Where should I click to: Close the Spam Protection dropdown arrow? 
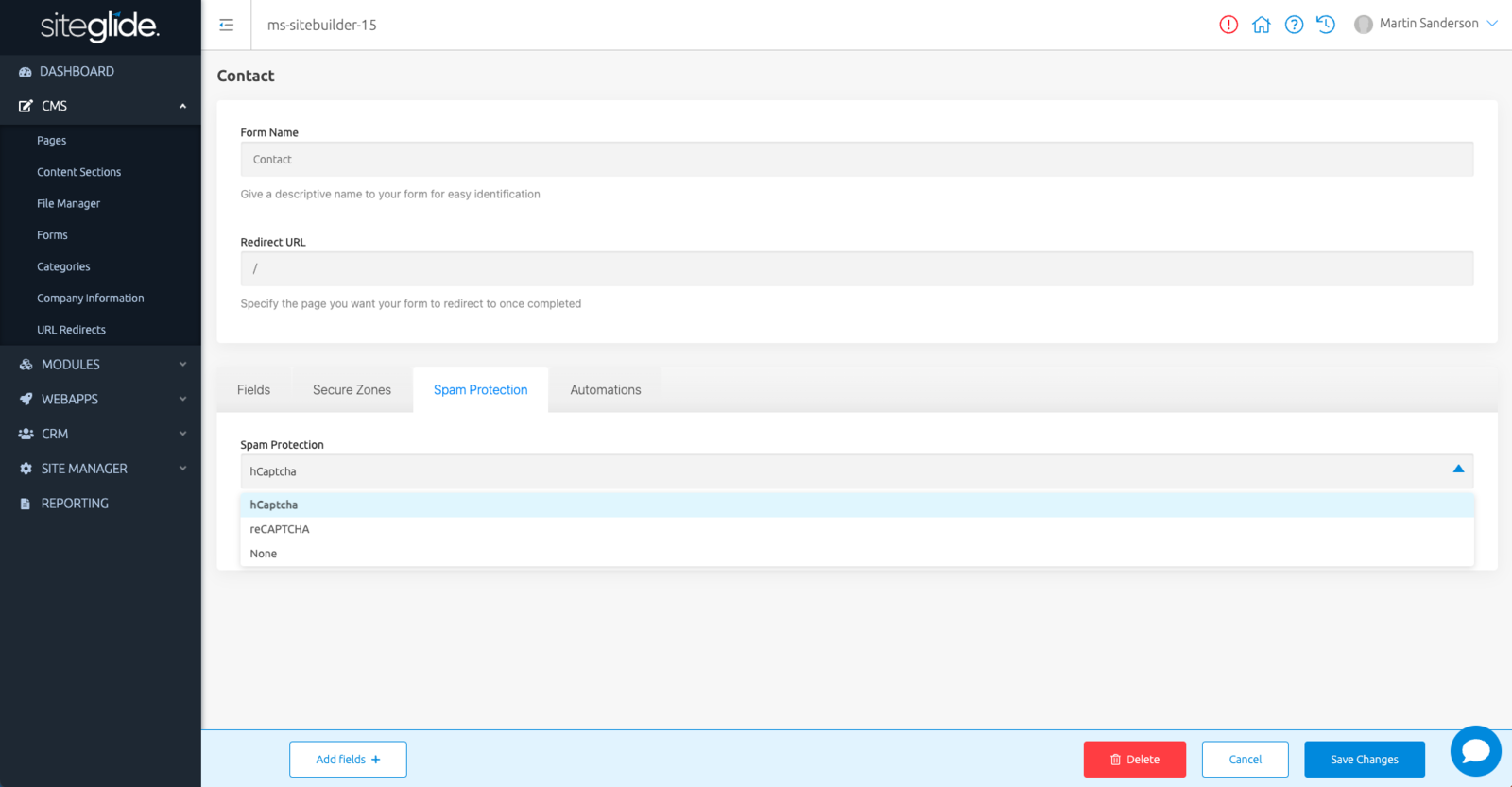coord(1457,470)
